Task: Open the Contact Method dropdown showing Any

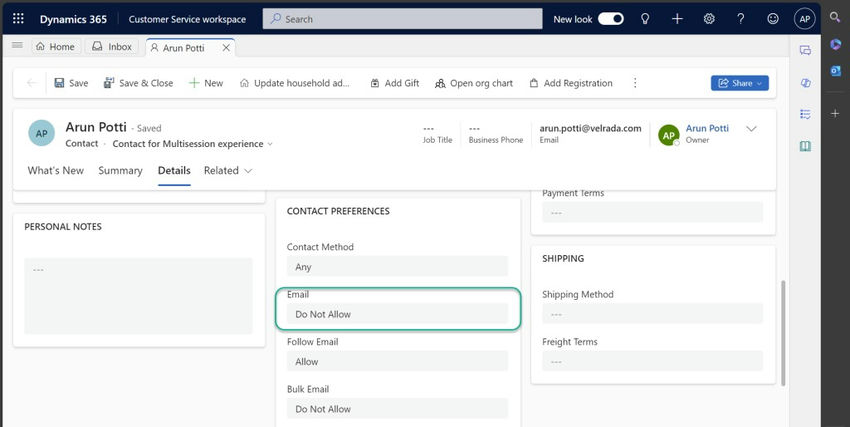Action: click(x=397, y=267)
